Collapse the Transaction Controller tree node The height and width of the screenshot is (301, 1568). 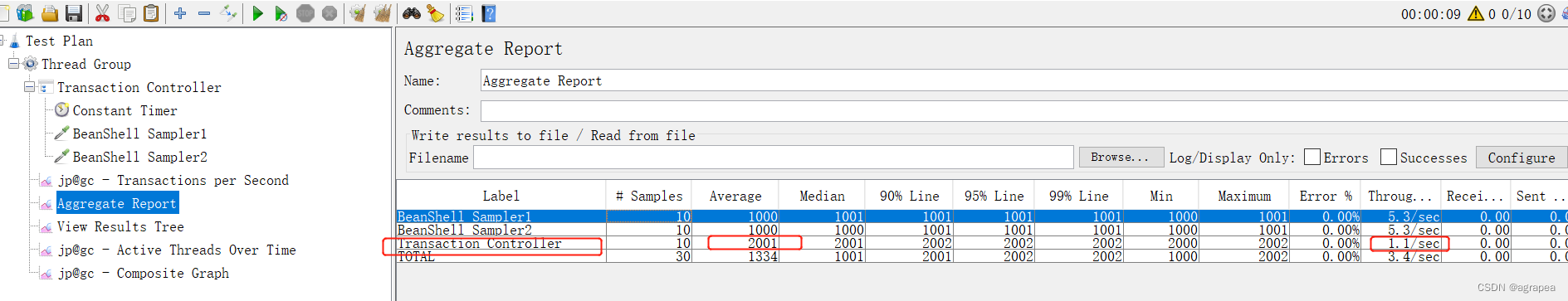(30, 87)
